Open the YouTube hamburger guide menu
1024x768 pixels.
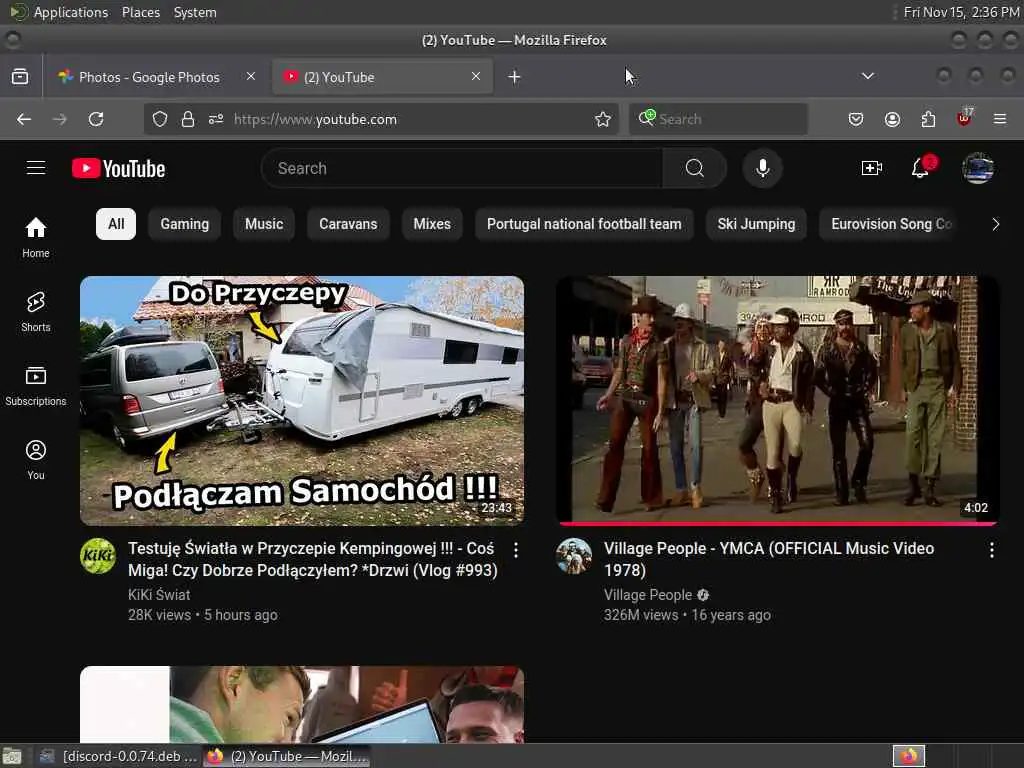pyautogui.click(x=36, y=168)
